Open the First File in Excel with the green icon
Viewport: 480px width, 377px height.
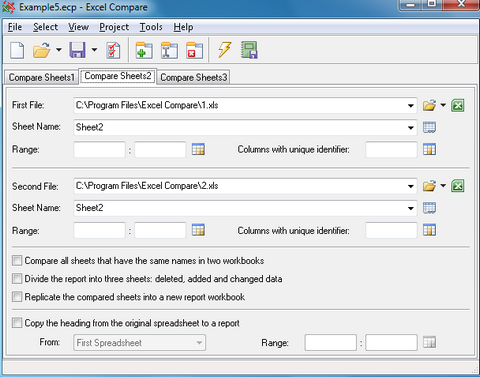point(458,105)
